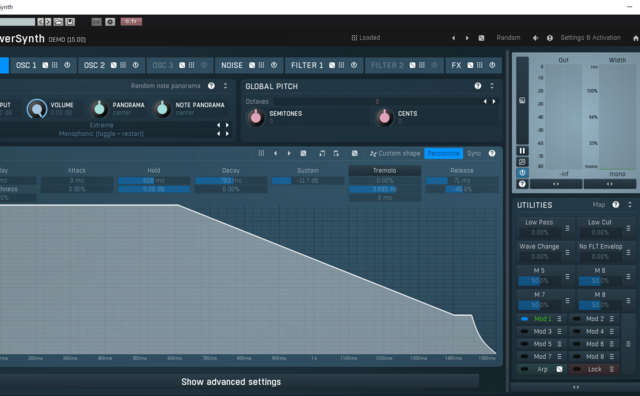Viewport: 640px width, 396px height.
Task: Enable OSC 3 using its power button
Action: click(204, 65)
